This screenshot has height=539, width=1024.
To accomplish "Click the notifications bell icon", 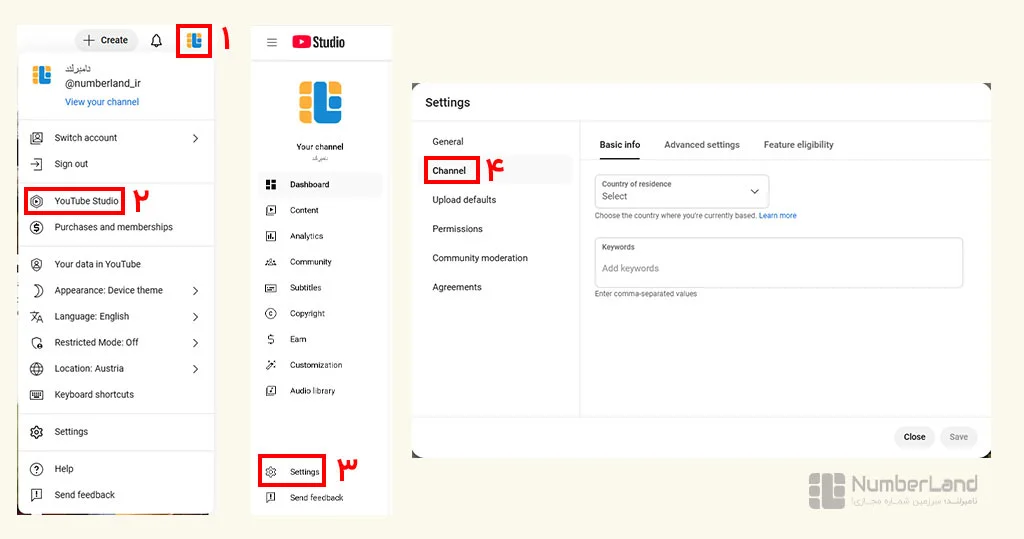I will (x=156, y=41).
